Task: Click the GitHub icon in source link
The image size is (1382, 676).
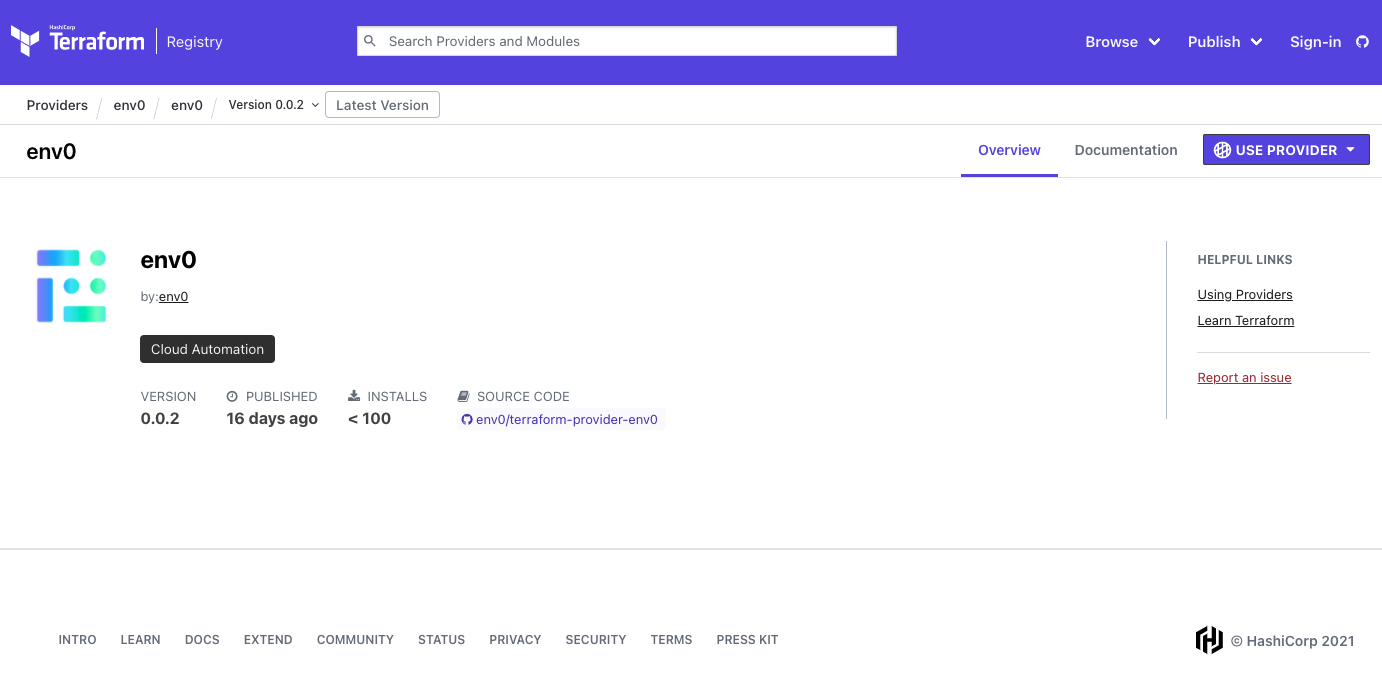Action: [467, 420]
